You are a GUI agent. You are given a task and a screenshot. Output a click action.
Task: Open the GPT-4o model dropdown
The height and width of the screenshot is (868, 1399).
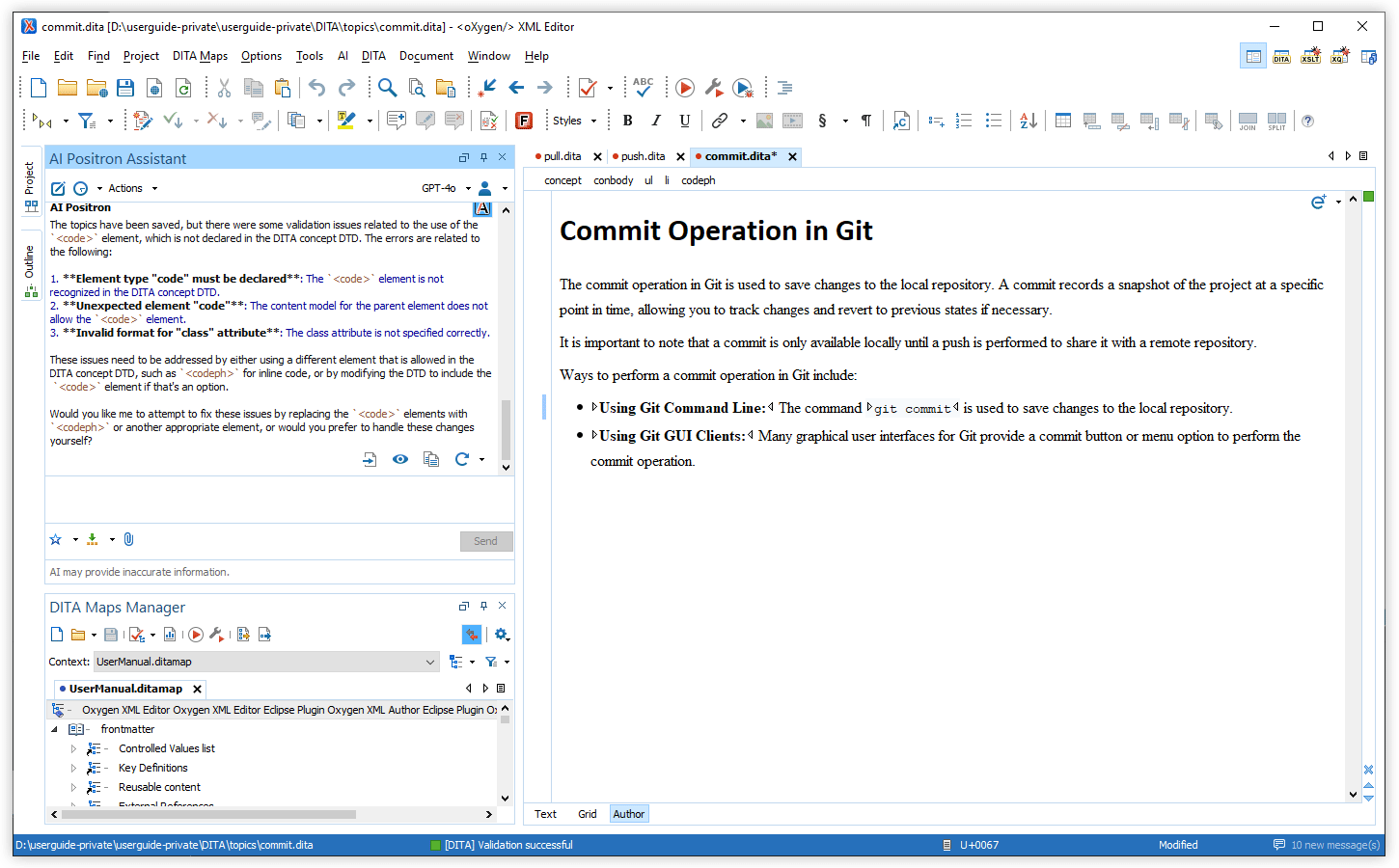point(446,188)
